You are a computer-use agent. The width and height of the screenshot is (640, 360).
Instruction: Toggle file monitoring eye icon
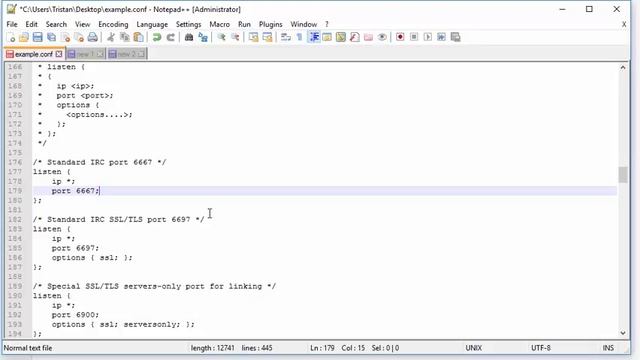[x=382, y=38]
